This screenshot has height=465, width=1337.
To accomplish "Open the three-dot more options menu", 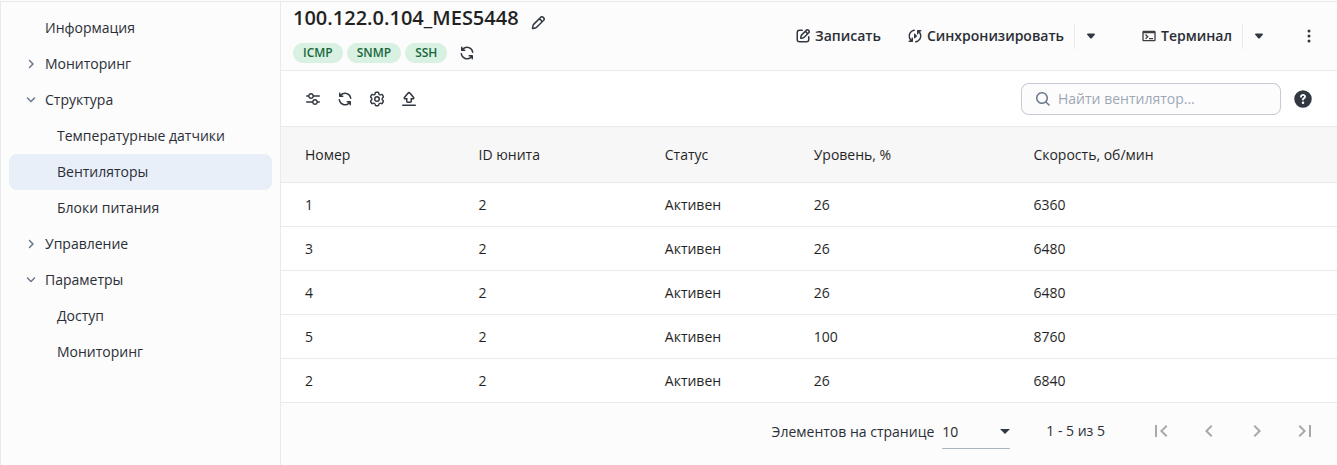I will pyautogui.click(x=1309, y=36).
